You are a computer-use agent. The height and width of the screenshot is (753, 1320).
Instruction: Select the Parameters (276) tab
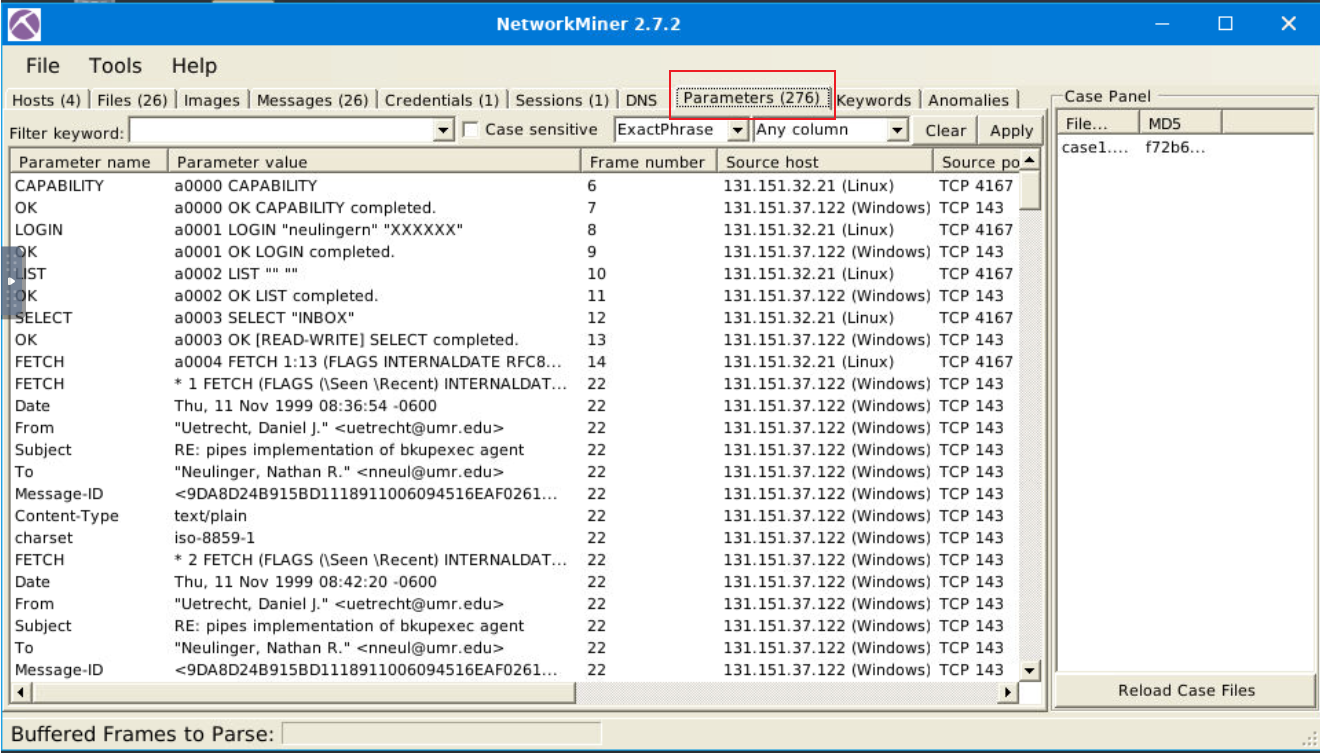coord(752,98)
